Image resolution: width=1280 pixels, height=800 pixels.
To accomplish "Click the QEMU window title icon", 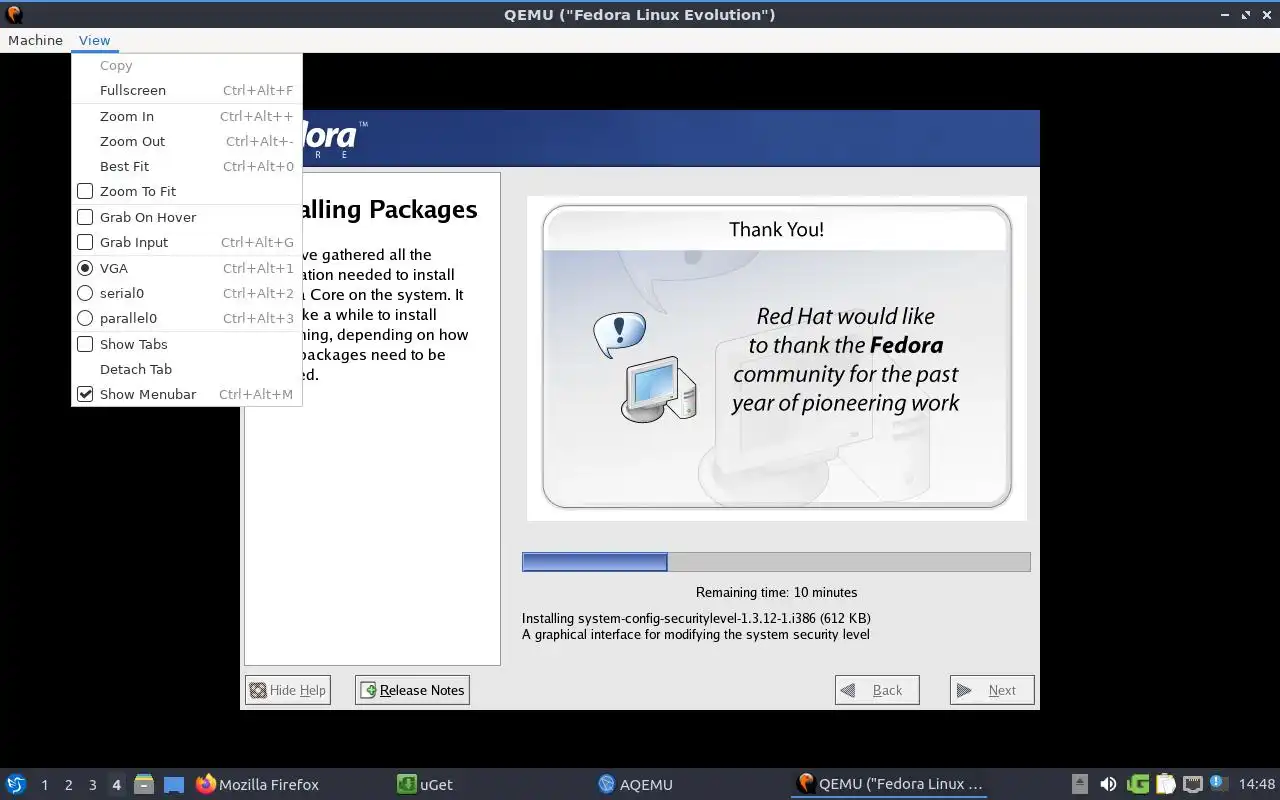I will click(x=14, y=14).
